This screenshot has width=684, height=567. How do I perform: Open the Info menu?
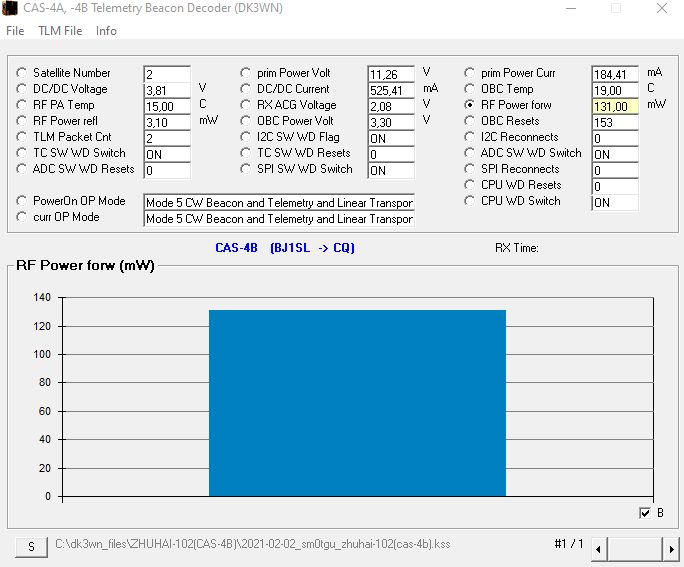(106, 31)
